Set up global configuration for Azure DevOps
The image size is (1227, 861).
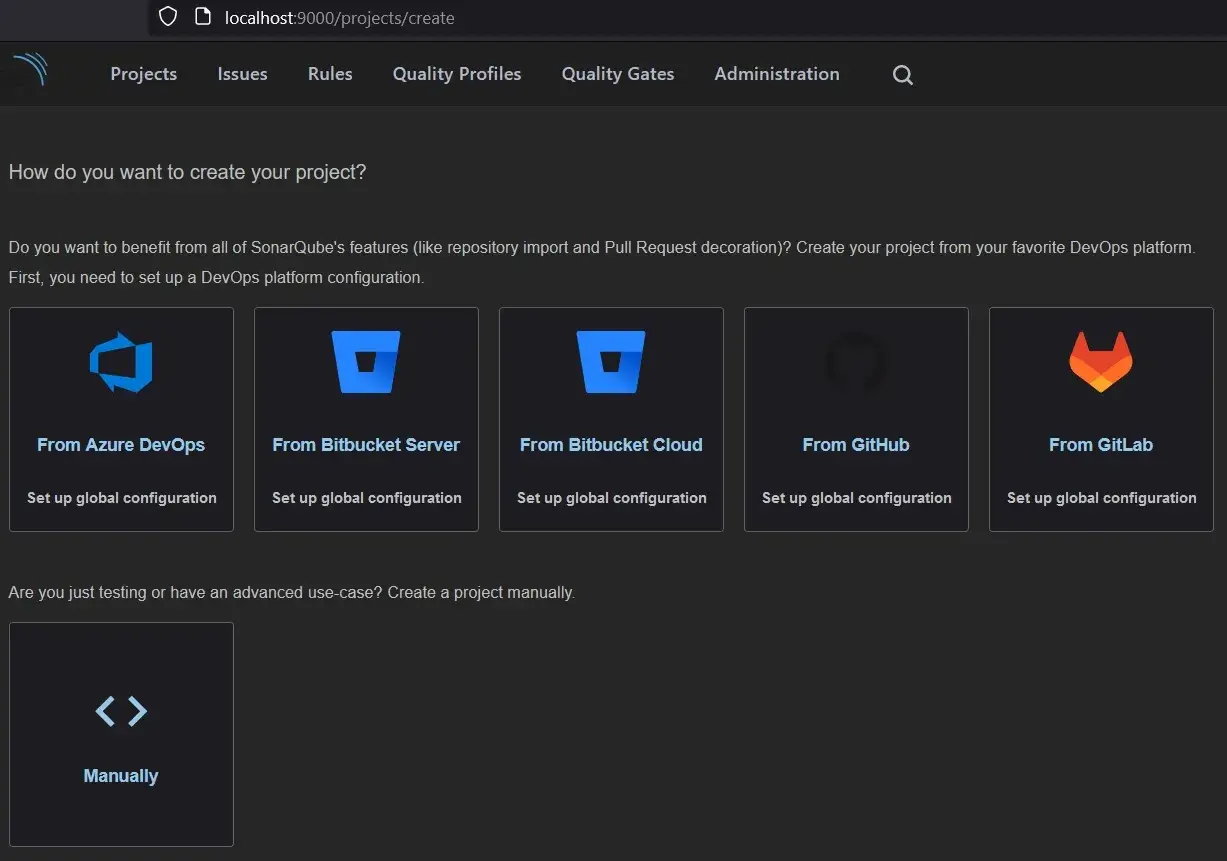click(x=122, y=498)
